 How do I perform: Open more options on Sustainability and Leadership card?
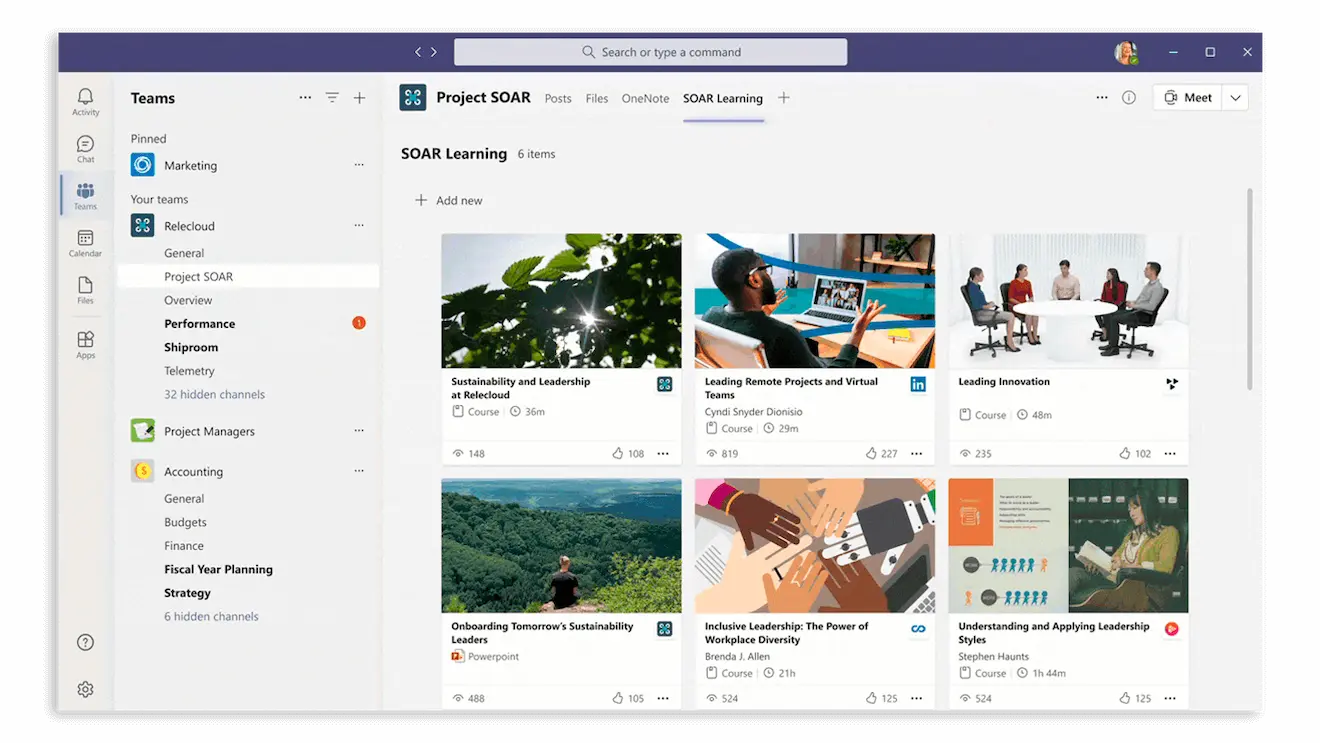tap(663, 454)
